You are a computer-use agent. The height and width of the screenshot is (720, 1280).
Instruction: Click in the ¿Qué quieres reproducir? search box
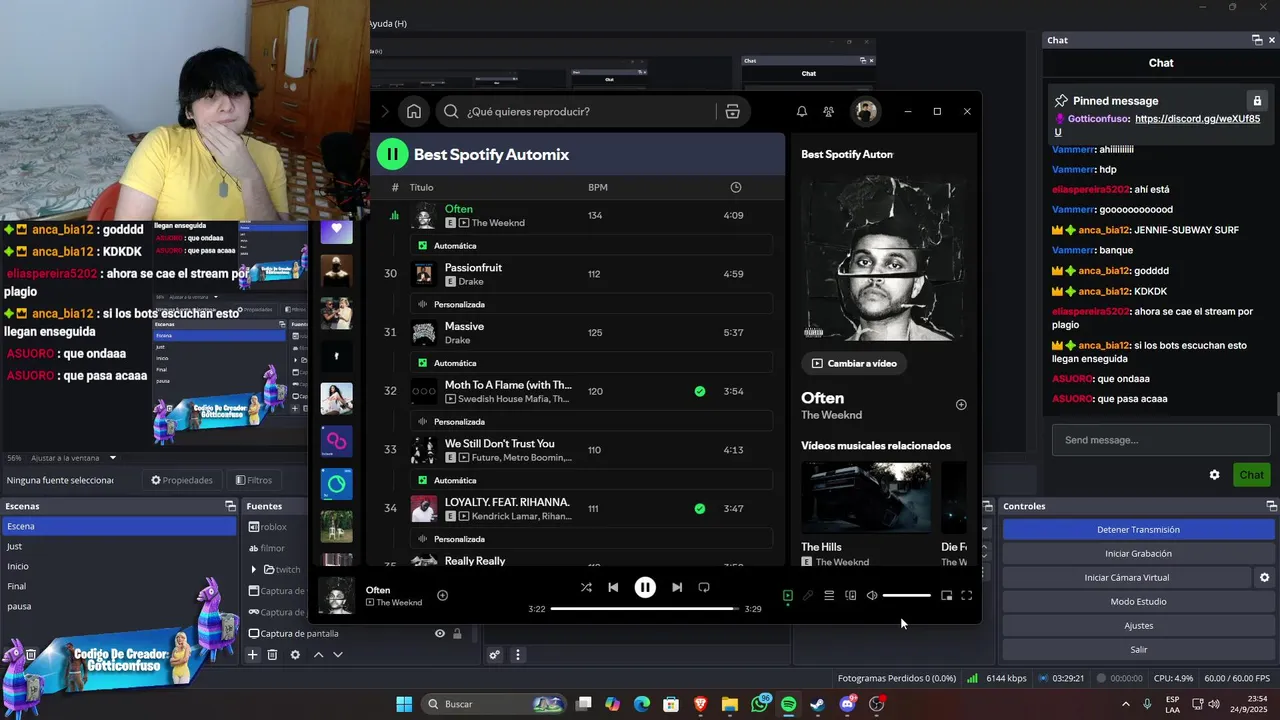(590, 111)
